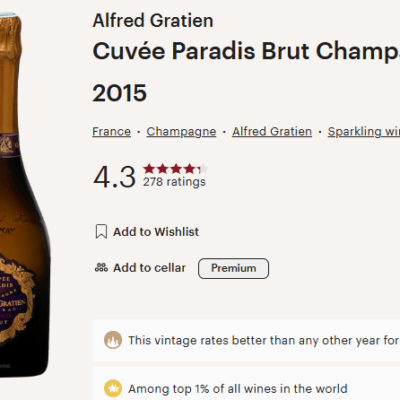Click the gold star top wines icon
The height and width of the screenshot is (400, 400).
click(113, 389)
